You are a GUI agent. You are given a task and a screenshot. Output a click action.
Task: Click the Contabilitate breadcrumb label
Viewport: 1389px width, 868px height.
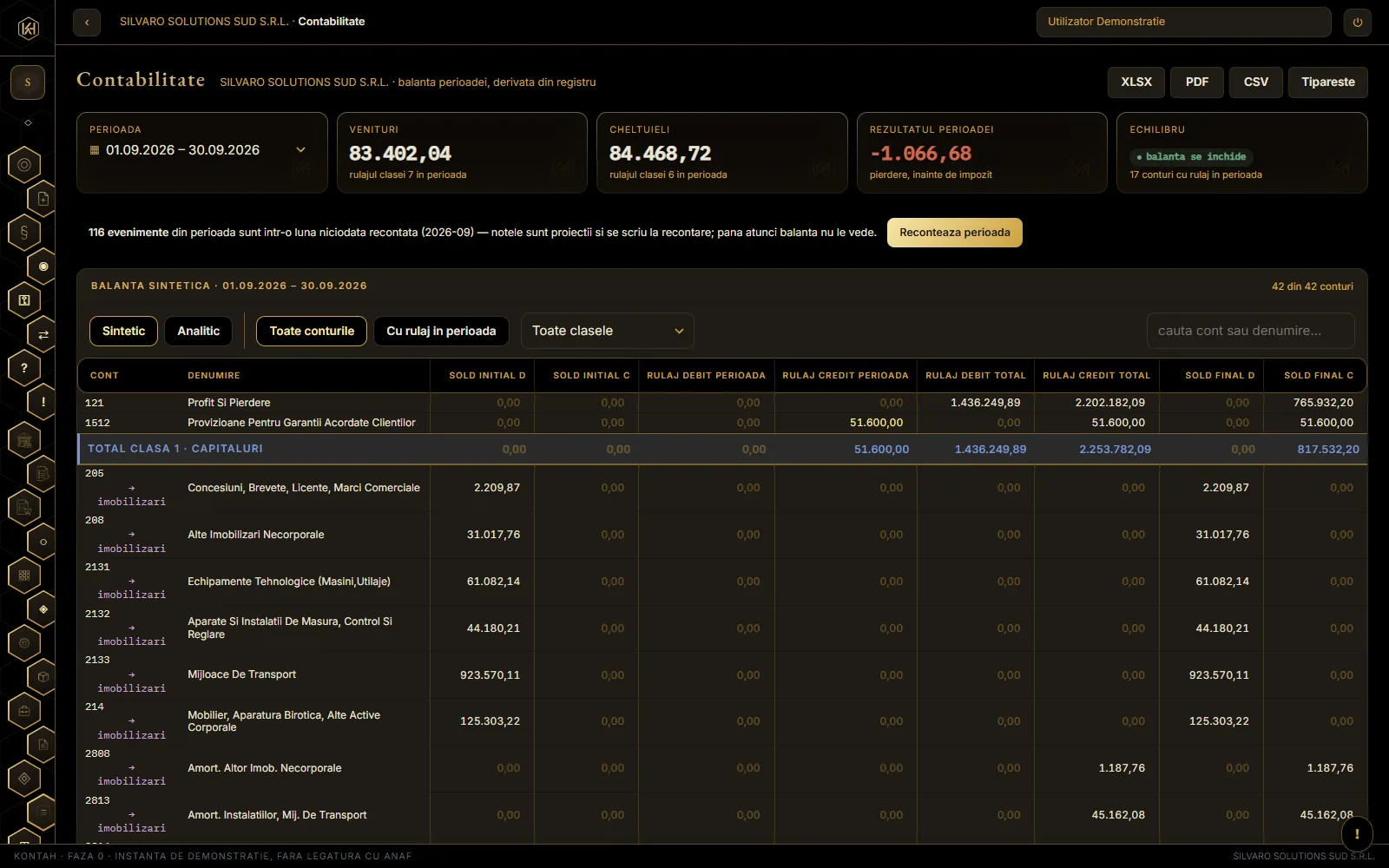click(x=332, y=22)
